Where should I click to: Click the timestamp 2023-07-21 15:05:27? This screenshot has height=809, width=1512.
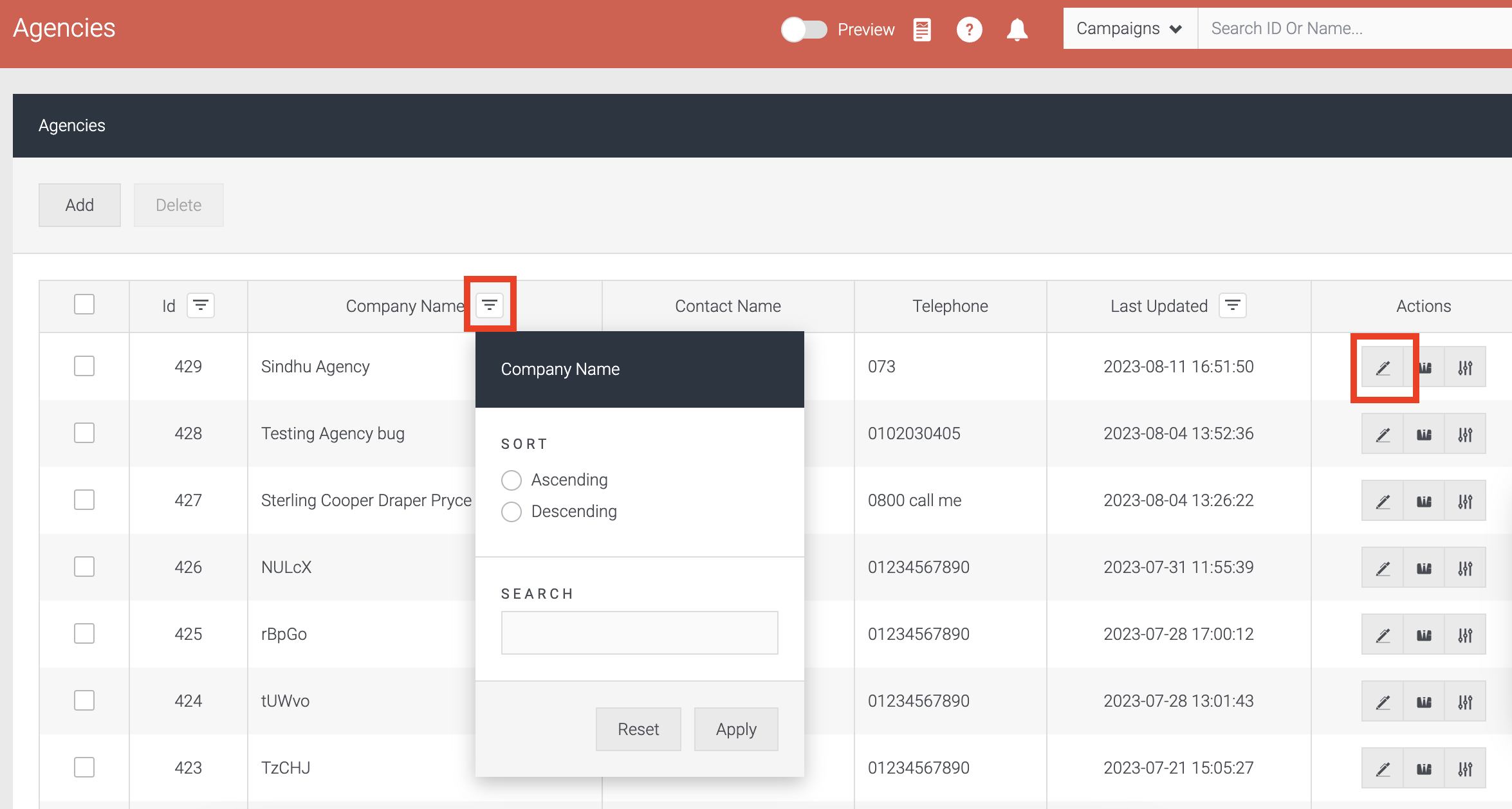1179,768
